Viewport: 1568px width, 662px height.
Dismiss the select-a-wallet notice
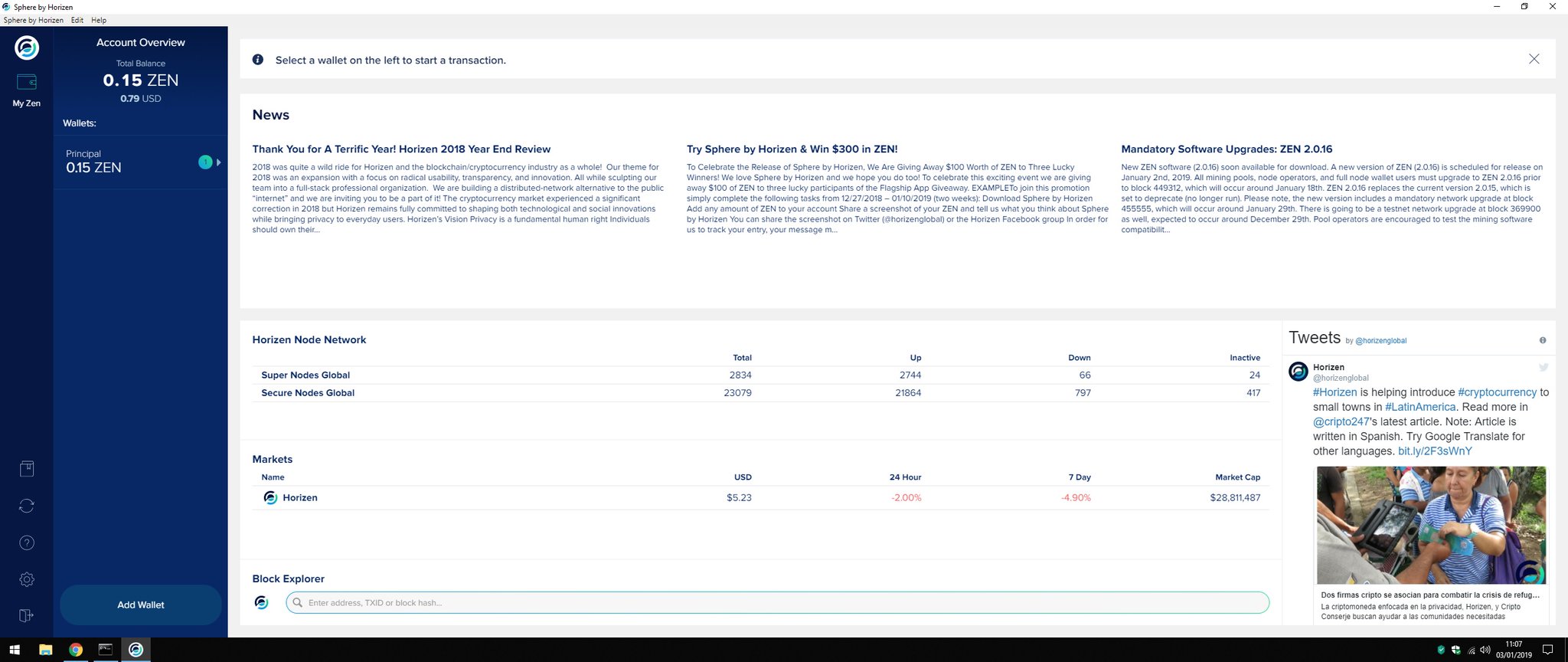click(1534, 59)
